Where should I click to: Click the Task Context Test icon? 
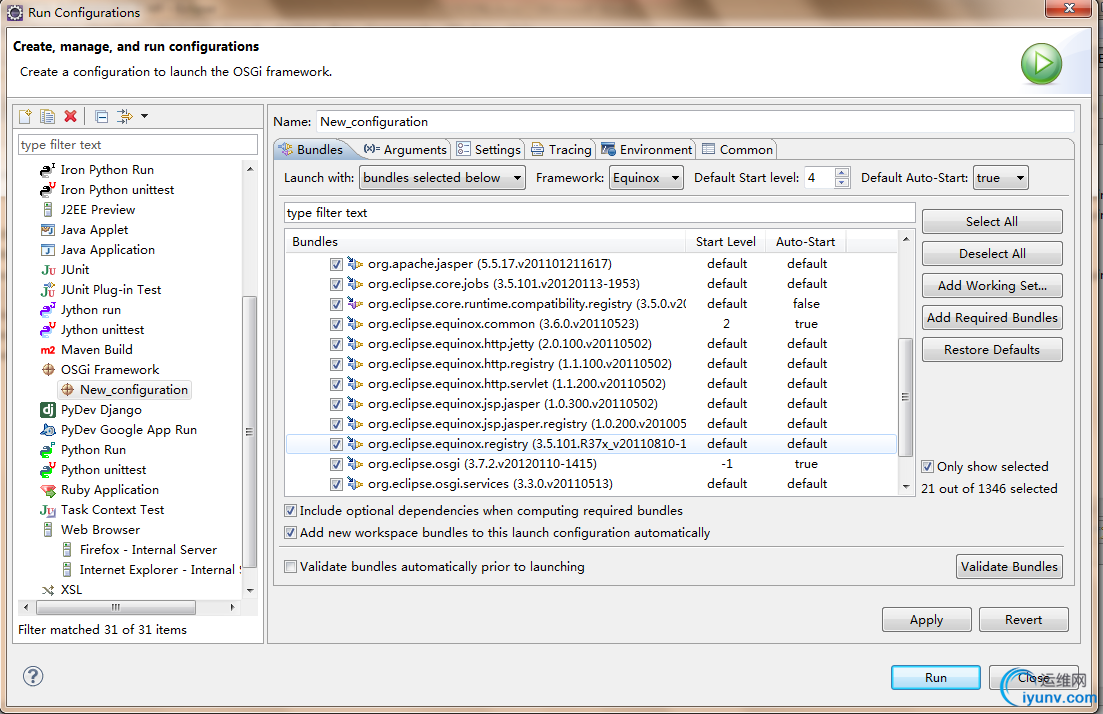[48, 510]
